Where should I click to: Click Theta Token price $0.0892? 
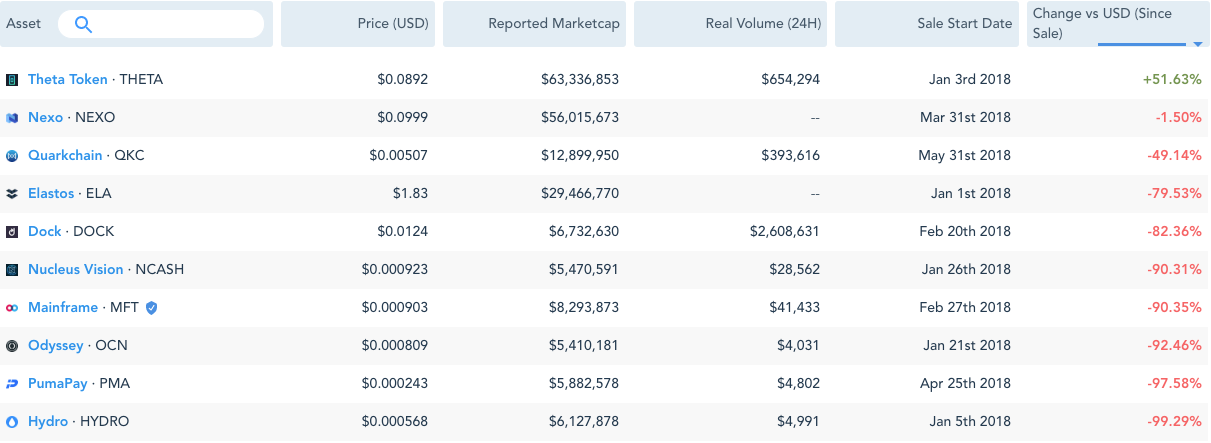tap(402, 79)
